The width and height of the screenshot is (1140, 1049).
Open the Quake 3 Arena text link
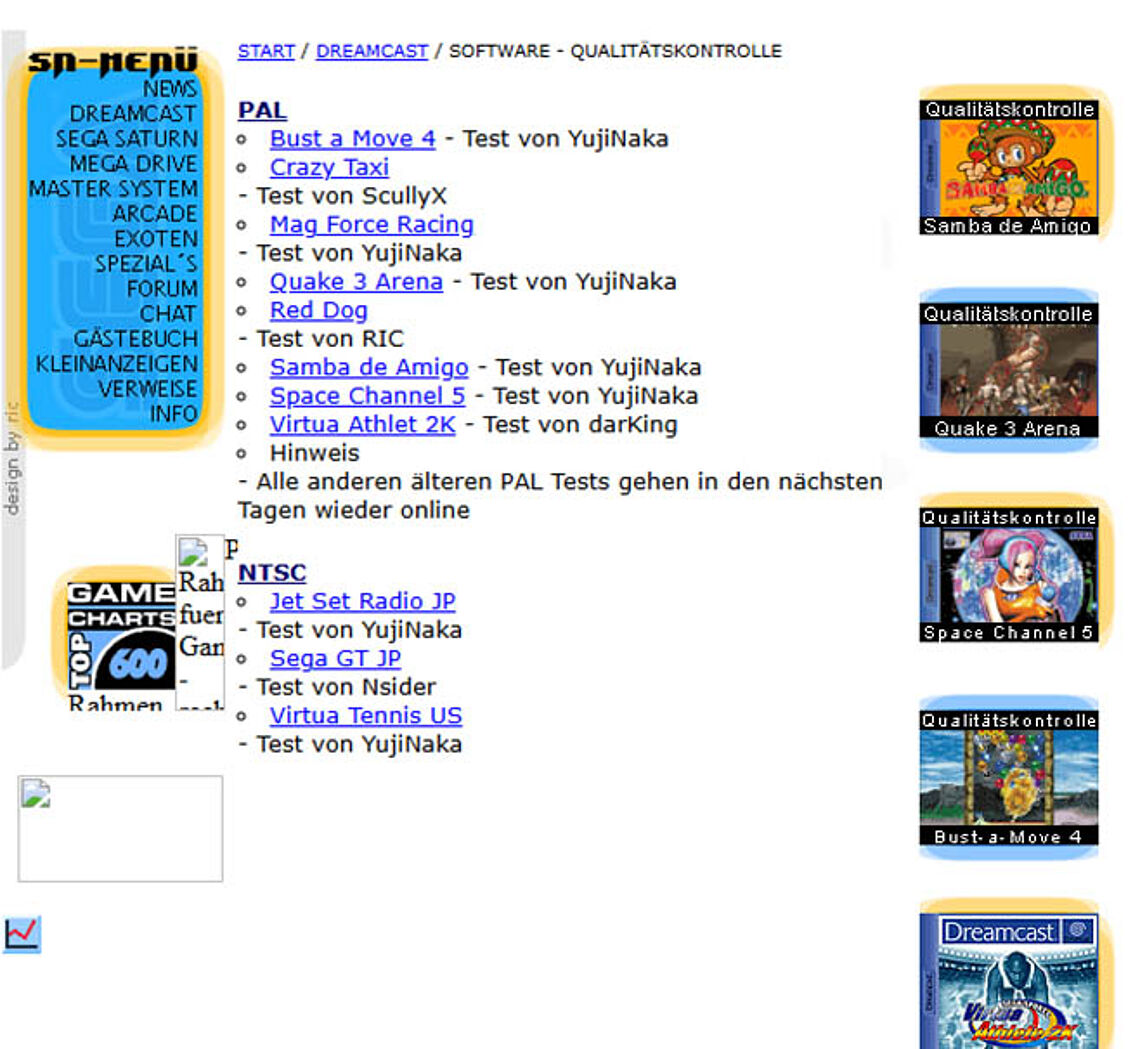pyautogui.click(x=356, y=282)
